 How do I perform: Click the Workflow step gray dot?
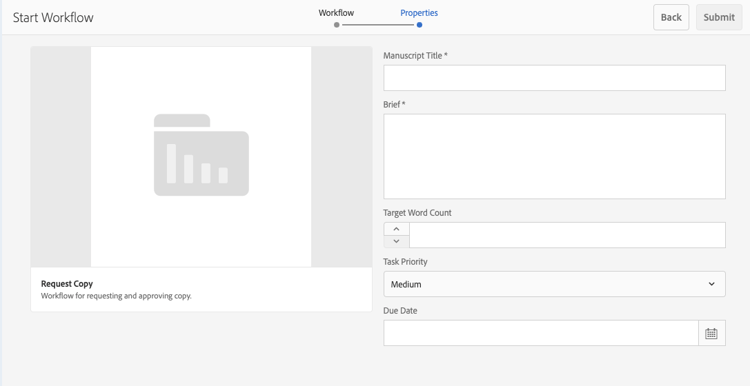337,25
